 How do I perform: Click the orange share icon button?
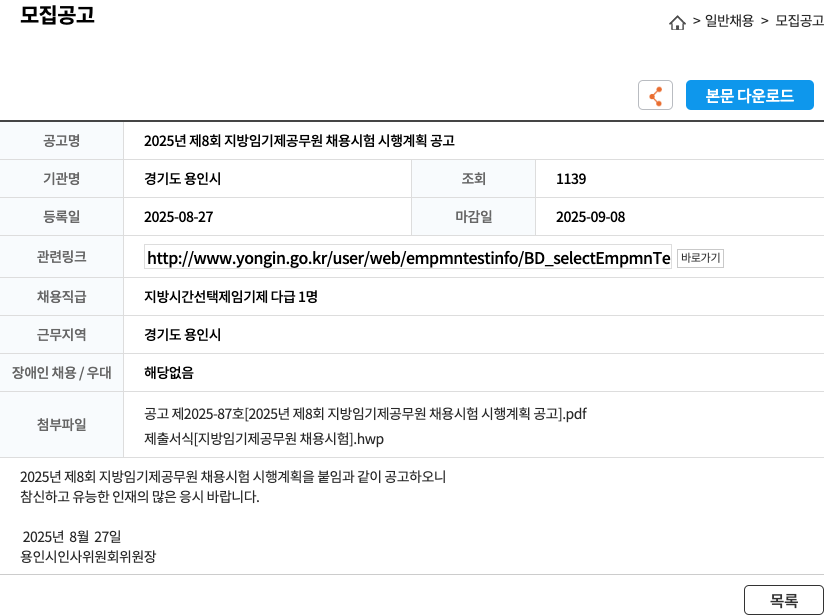tap(655, 95)
